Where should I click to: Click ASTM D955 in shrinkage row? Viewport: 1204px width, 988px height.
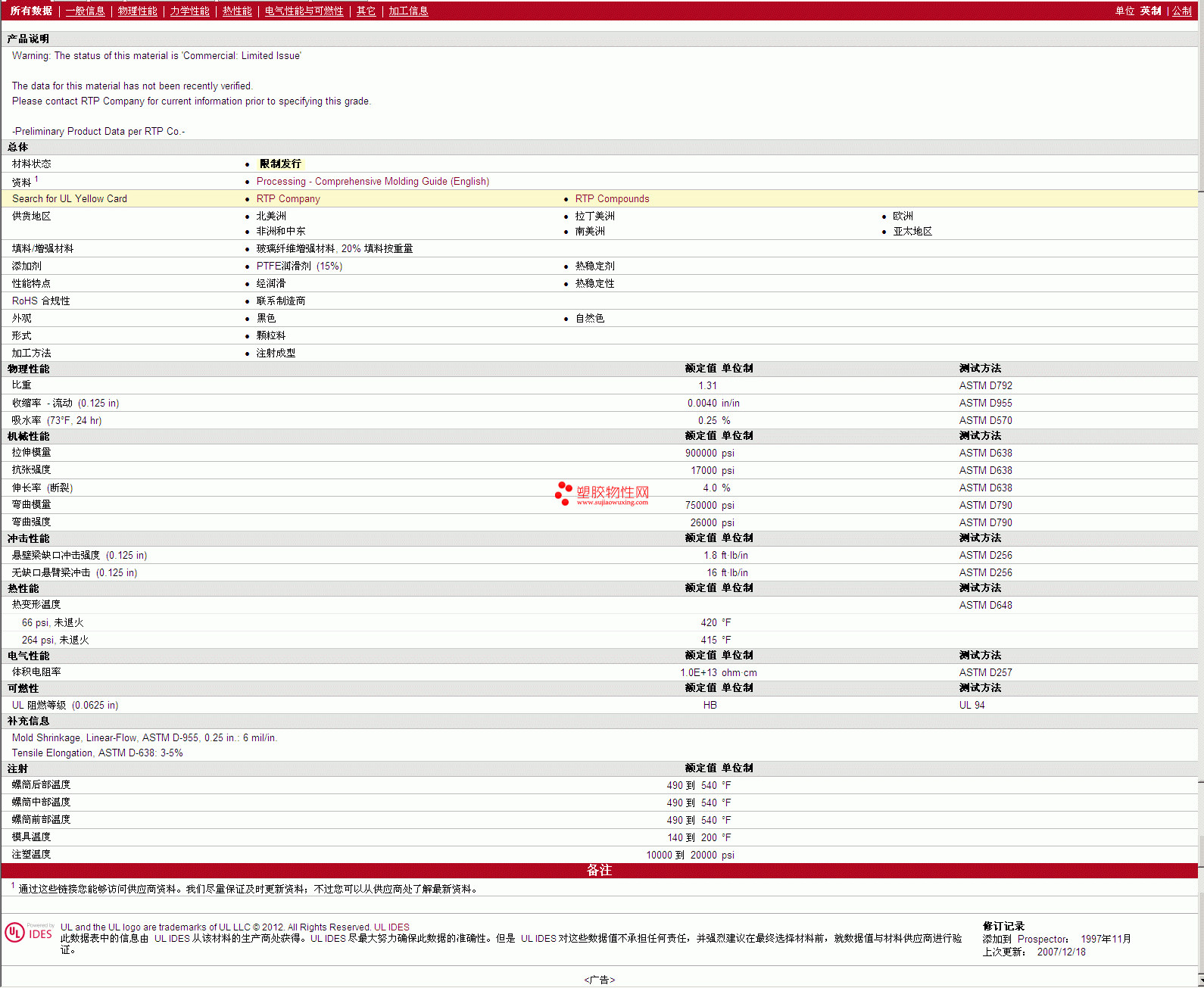tap(985, 403)
